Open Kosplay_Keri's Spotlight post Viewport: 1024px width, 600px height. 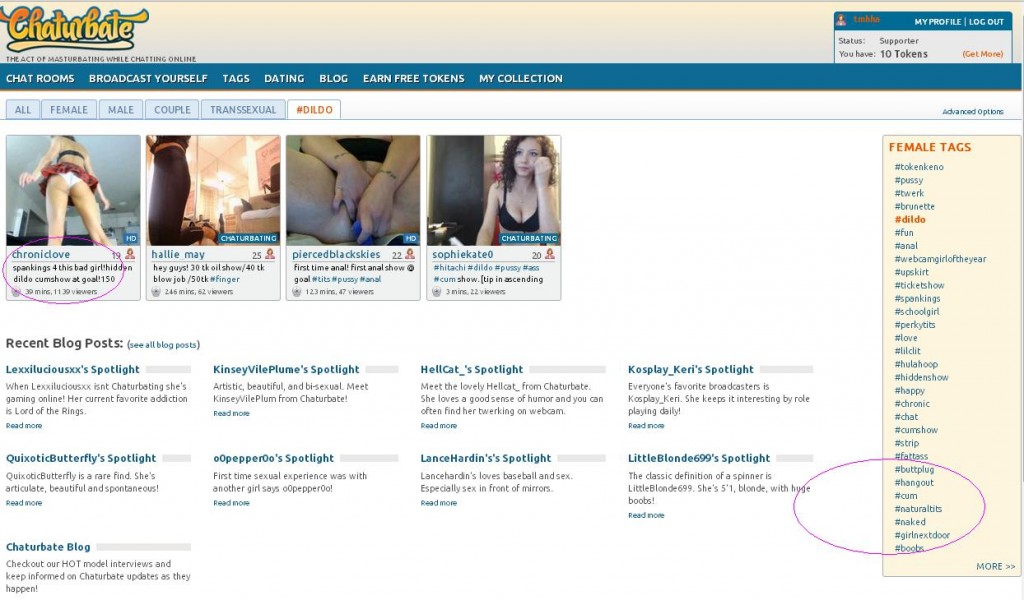point(690,370)
